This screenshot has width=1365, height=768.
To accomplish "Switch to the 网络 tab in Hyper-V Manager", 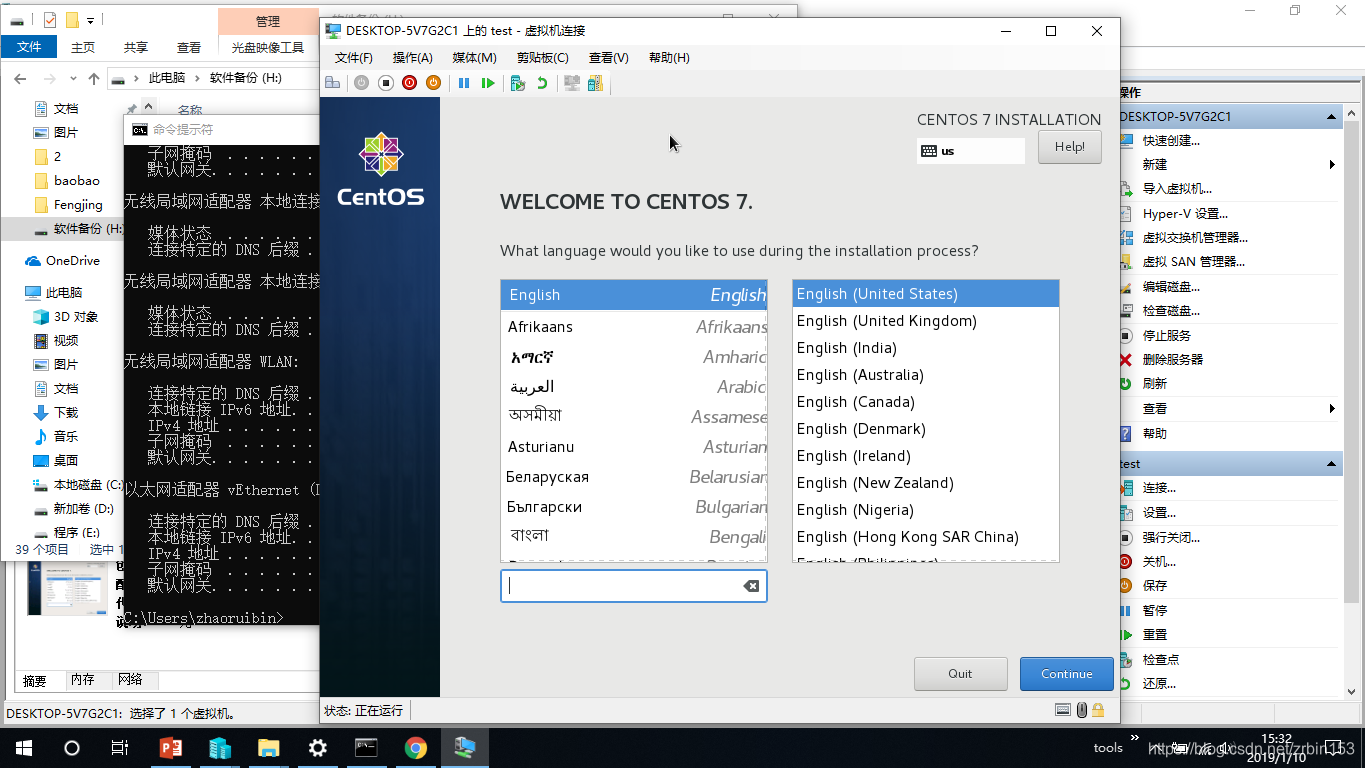I will click(x=130, y=680).
